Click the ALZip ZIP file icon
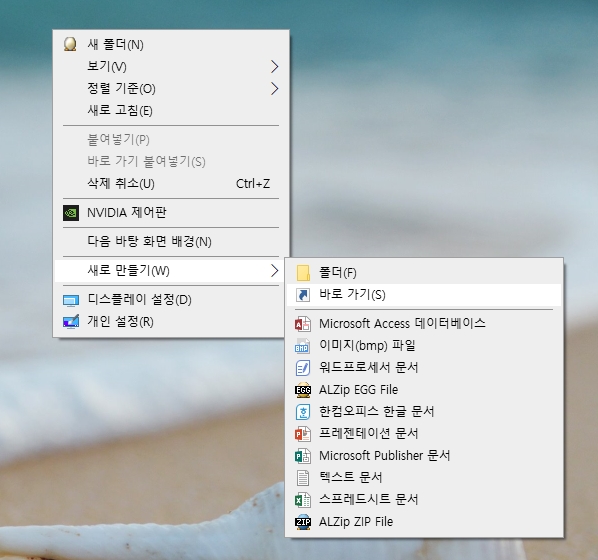The image size is (598, 560). click(303, 522)
